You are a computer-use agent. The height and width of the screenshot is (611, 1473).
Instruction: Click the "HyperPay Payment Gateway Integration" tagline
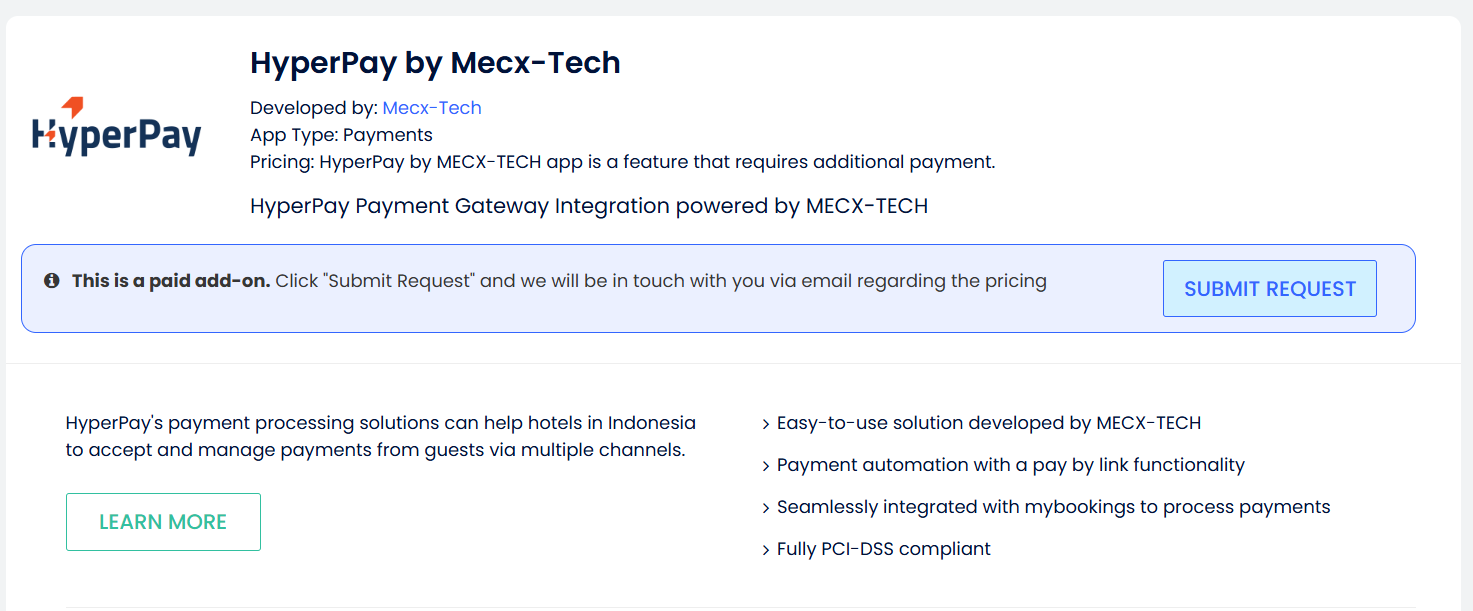(588, 206)
